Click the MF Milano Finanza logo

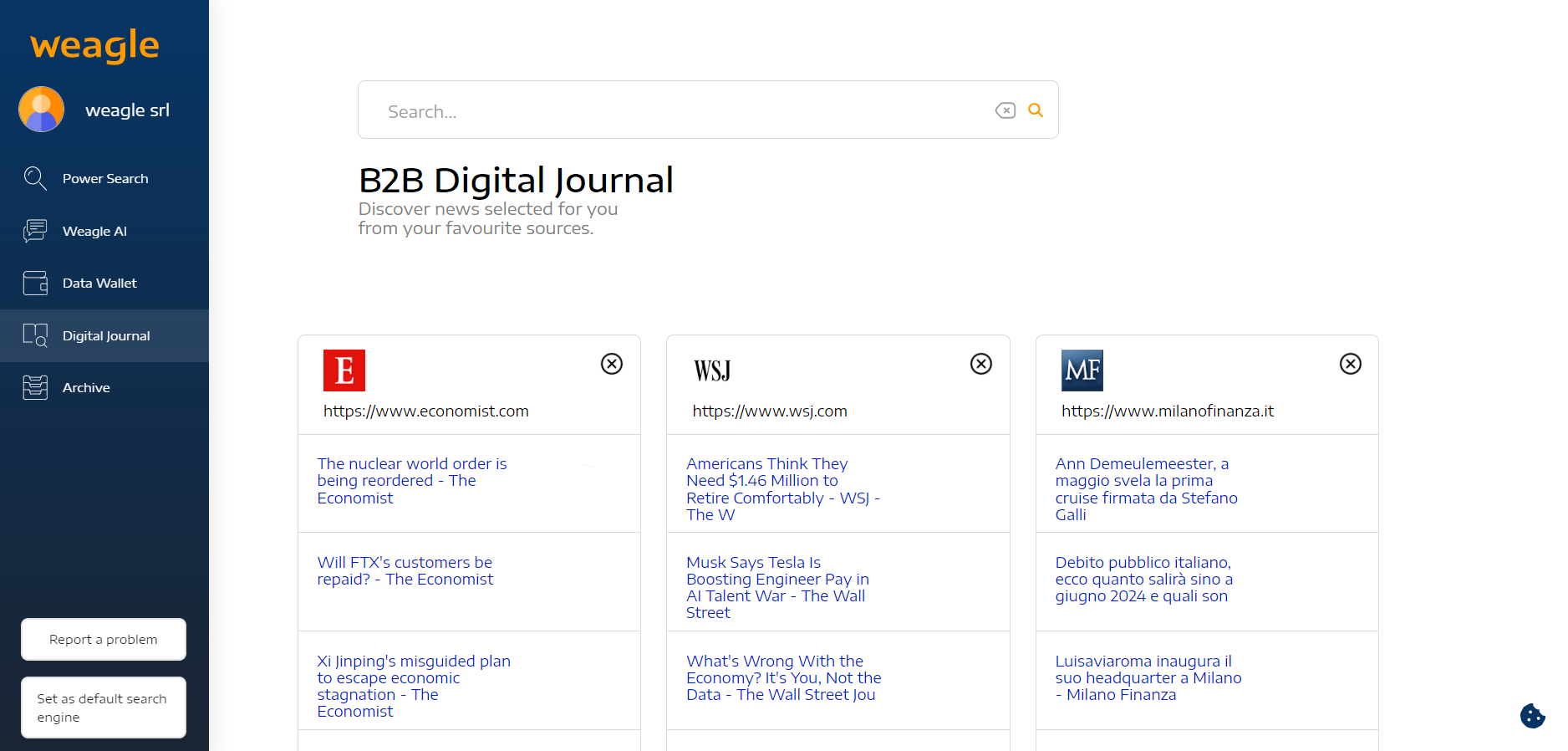tap(1082, 370)
